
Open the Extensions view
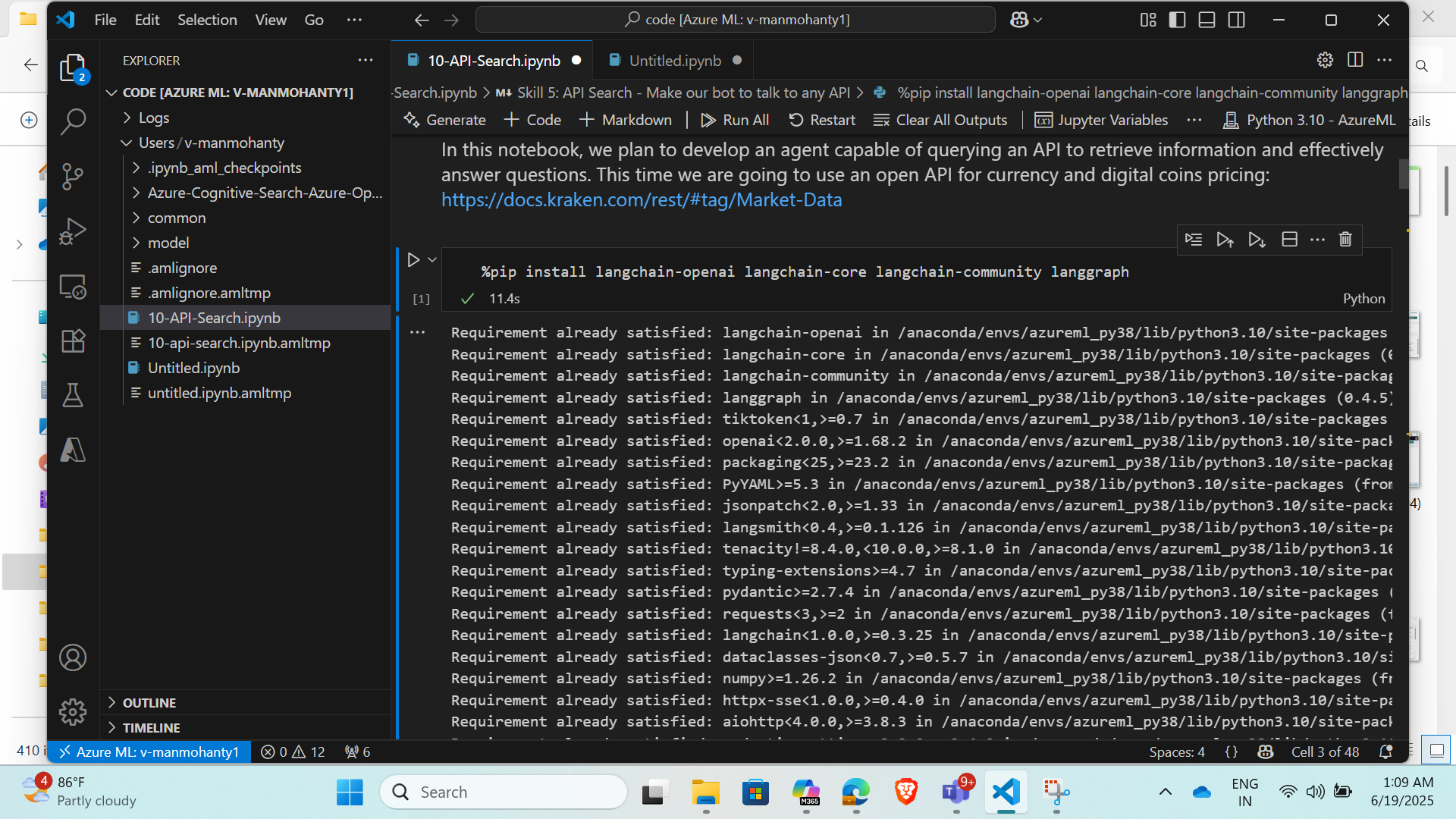click(x=73, y=340)
